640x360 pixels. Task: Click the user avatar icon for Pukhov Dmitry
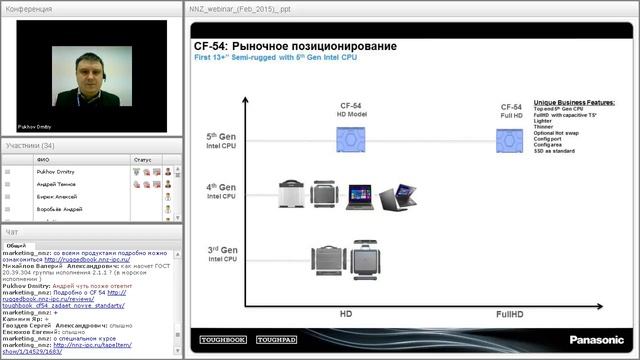(x=168, y=172)
